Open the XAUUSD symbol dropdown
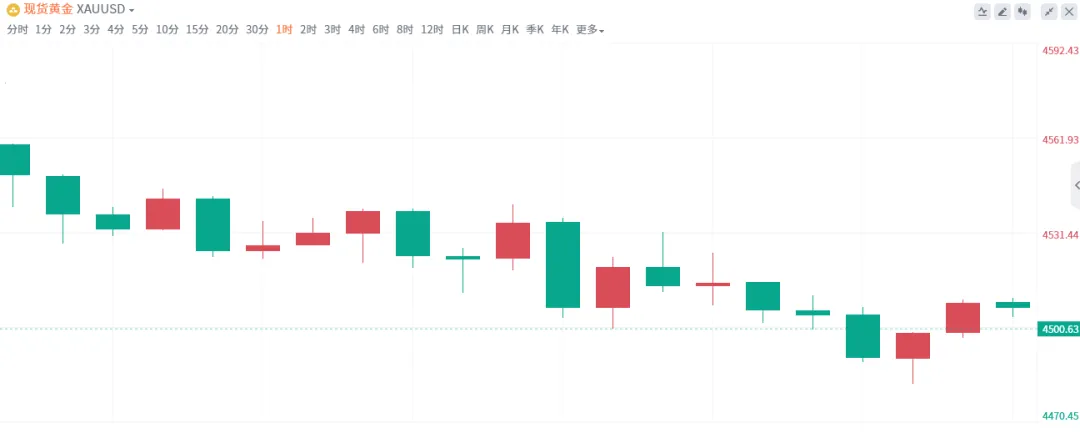1080x438 pixels. point(105,10)
